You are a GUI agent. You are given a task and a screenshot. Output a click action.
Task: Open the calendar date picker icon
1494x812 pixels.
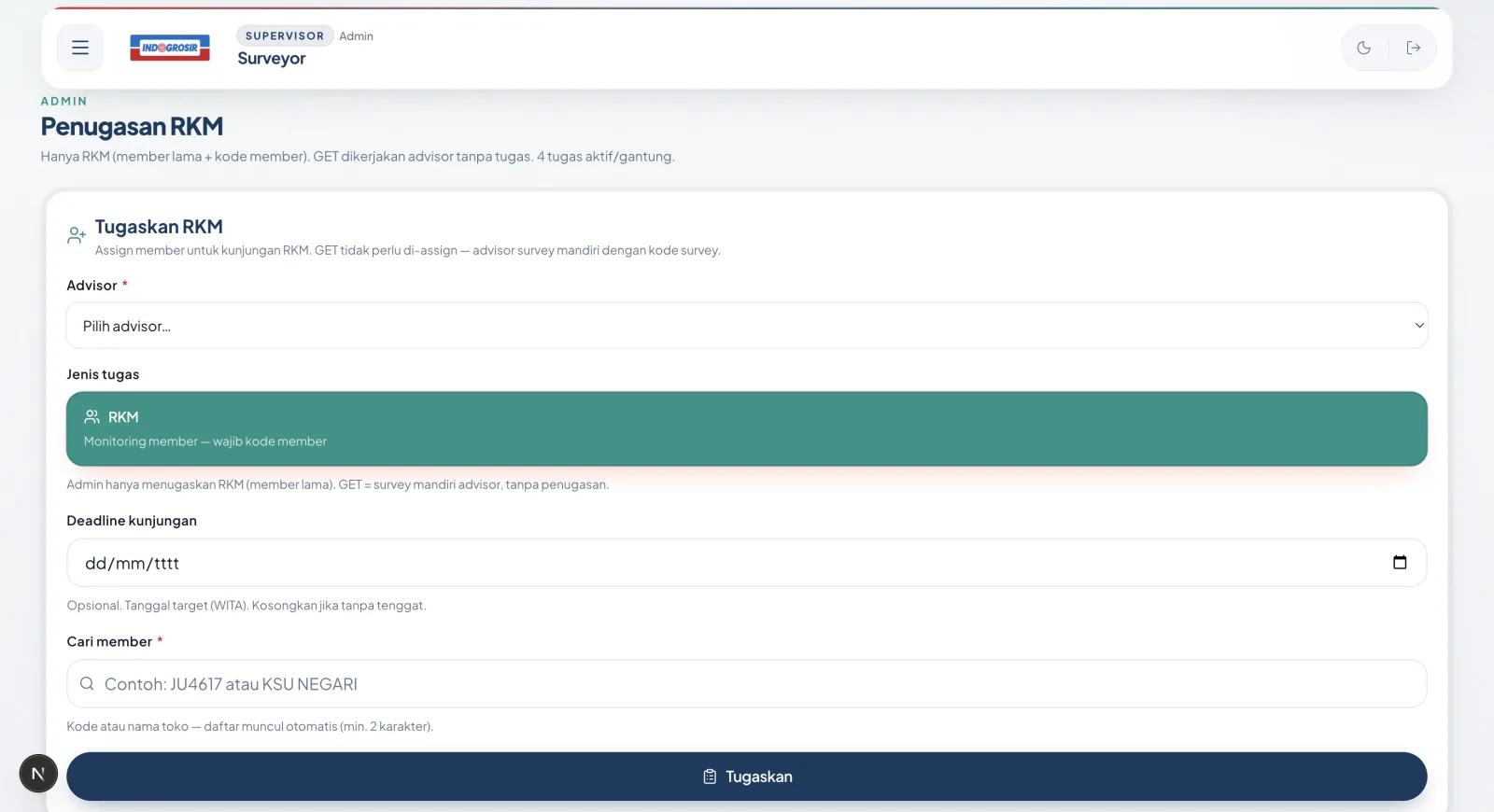(1400, 562)
